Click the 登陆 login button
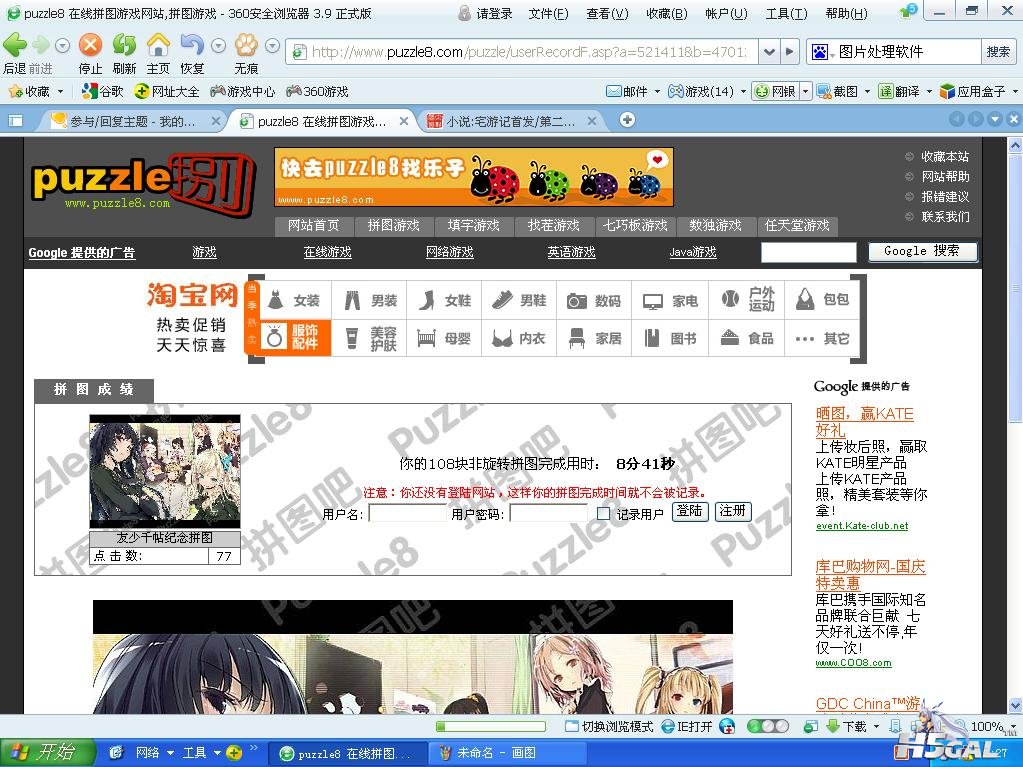 (x=690, y=511)
